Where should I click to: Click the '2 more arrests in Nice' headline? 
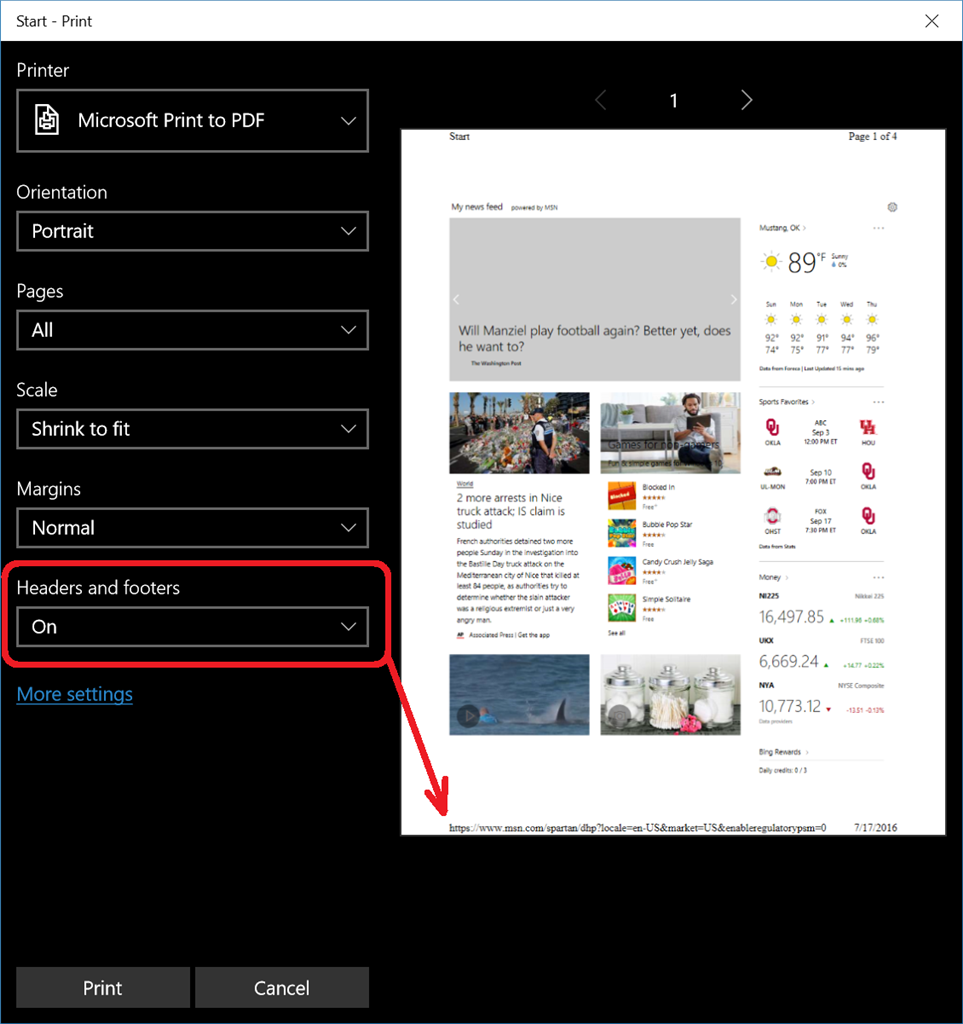coord(511,511)
